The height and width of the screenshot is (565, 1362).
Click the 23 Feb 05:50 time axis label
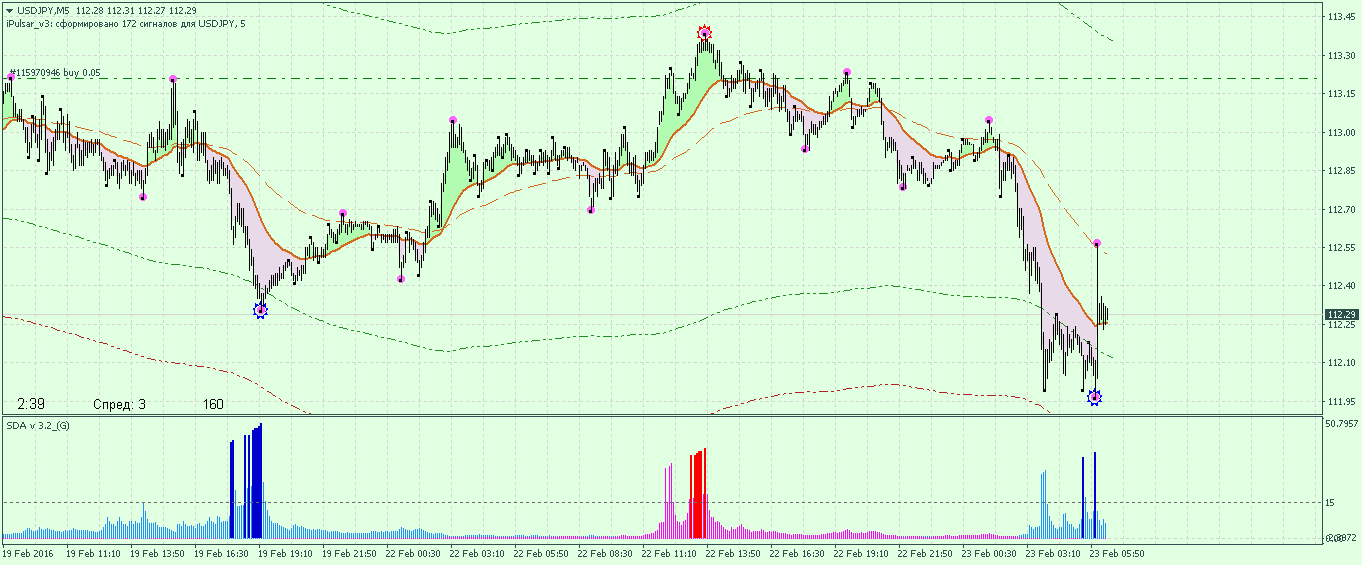1117,552
